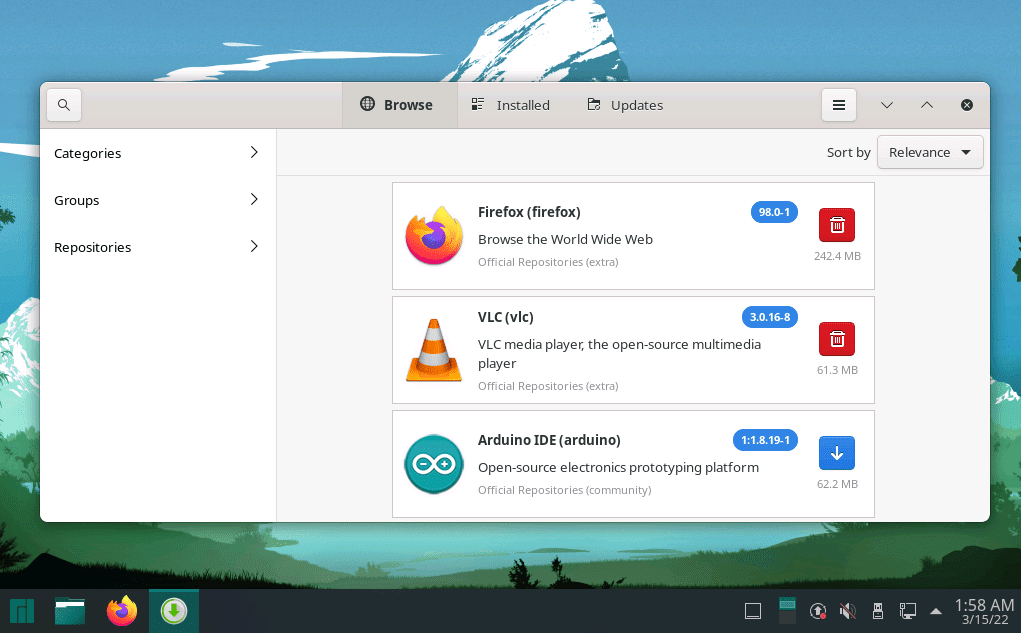Switch to the Installed tab

pos(510,105)
